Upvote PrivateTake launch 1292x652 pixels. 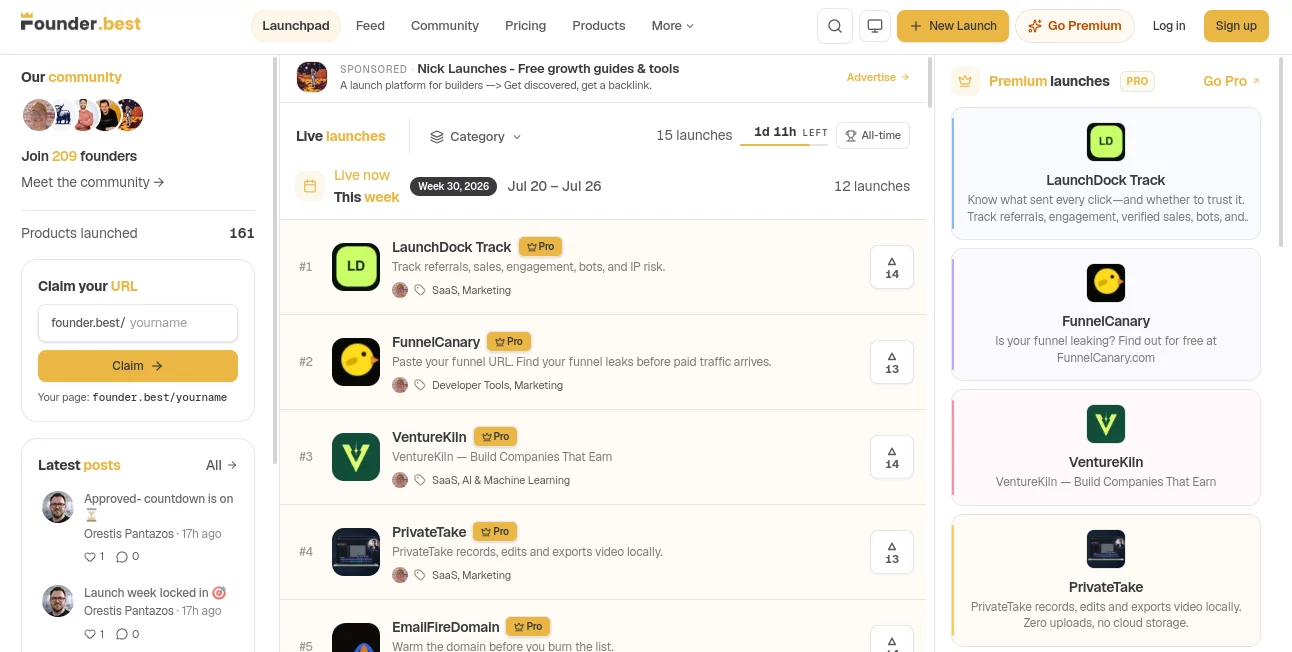point(892,552)
